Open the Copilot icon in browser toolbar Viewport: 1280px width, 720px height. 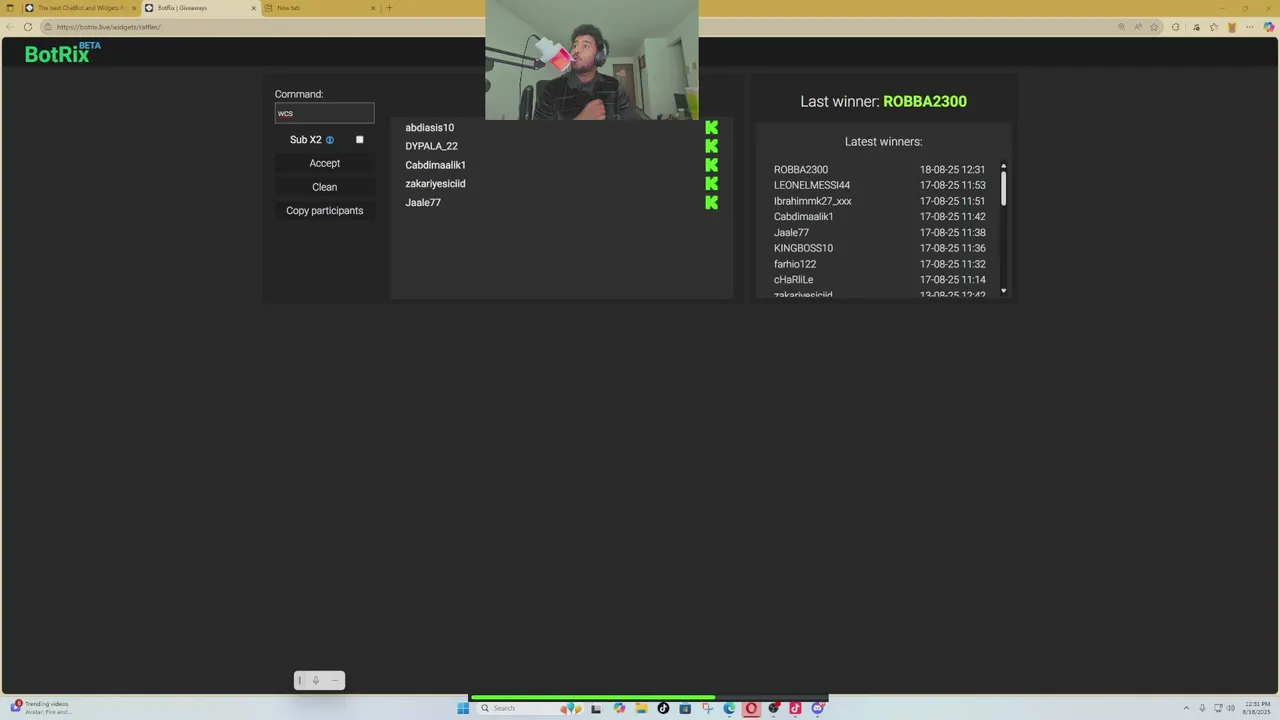coord(1269,27)
